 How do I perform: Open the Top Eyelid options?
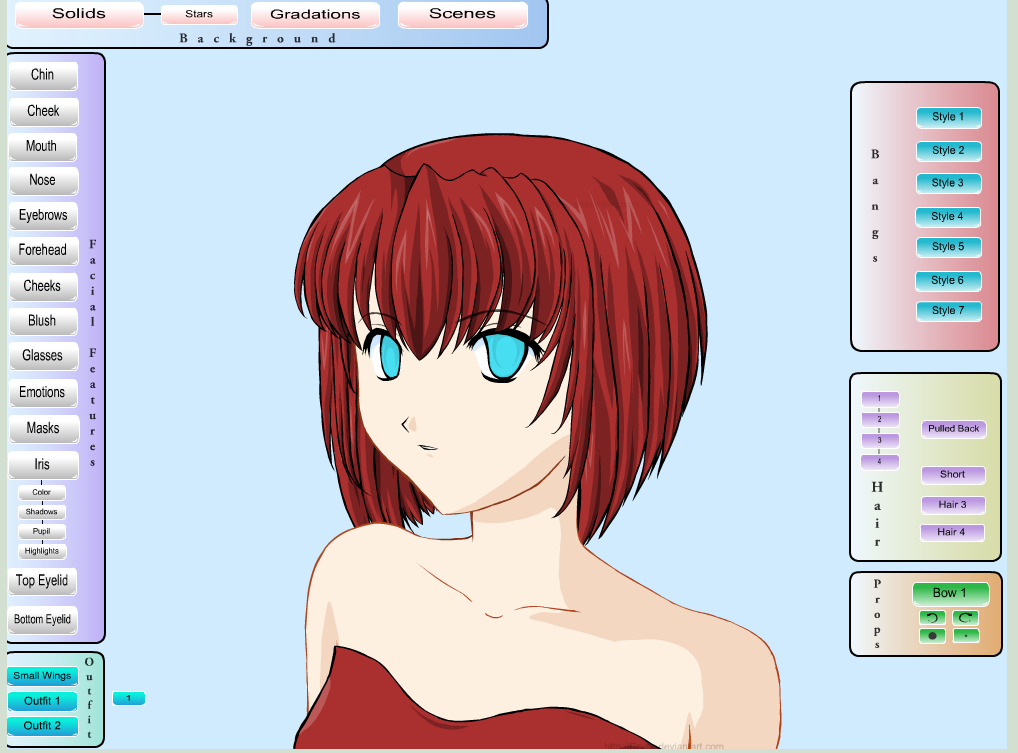coord(42,582)
